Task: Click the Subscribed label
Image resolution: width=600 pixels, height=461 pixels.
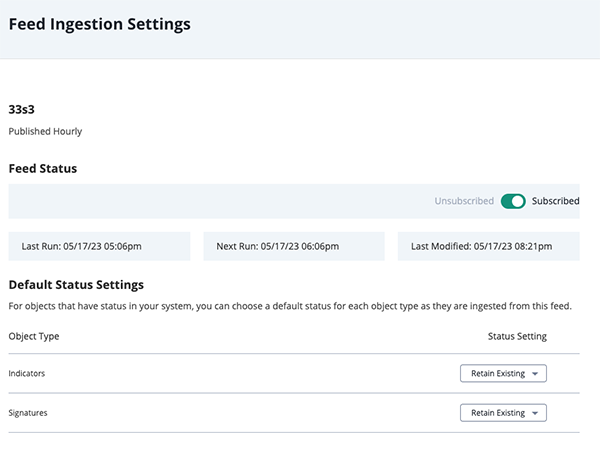Action: [555, 201]
